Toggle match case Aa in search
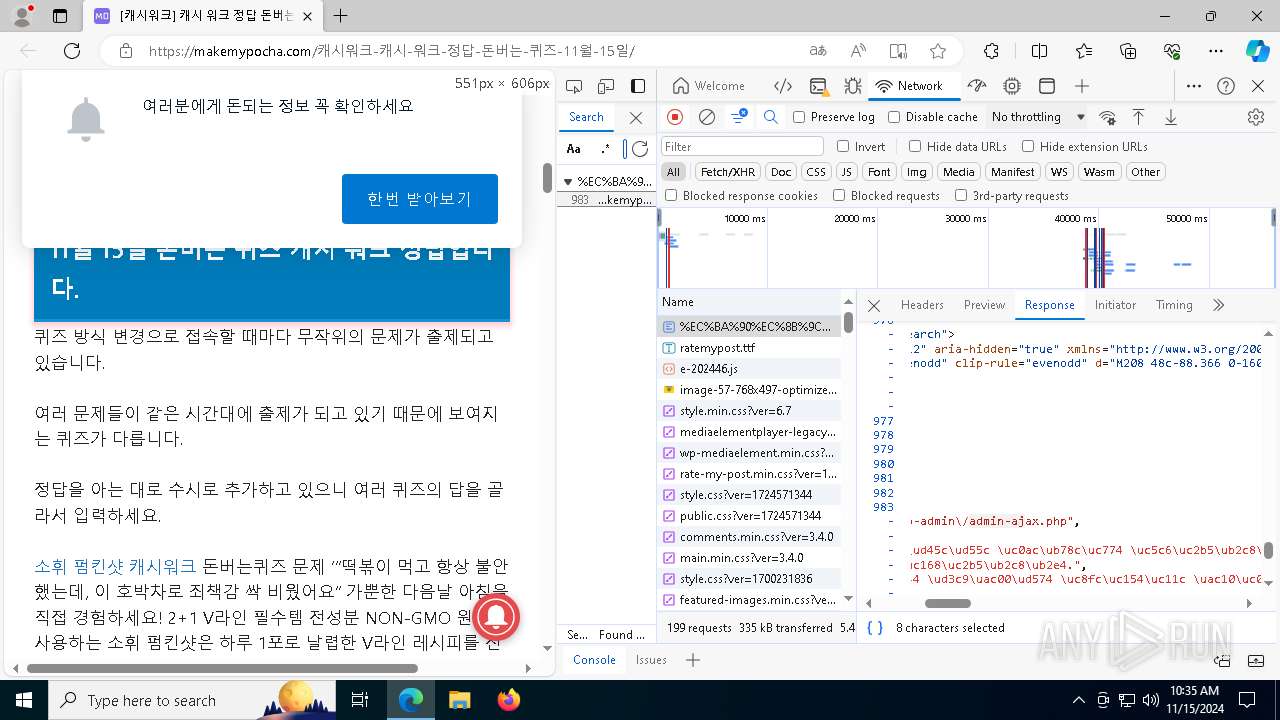The height and width of the screenshot is (720, 1280). pos(574,149)
